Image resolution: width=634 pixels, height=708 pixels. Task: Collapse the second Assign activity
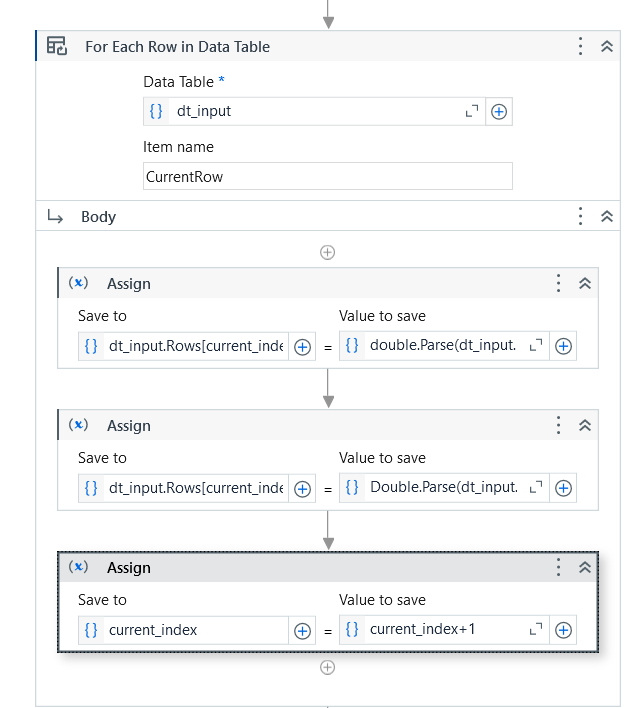coord(585,425)
